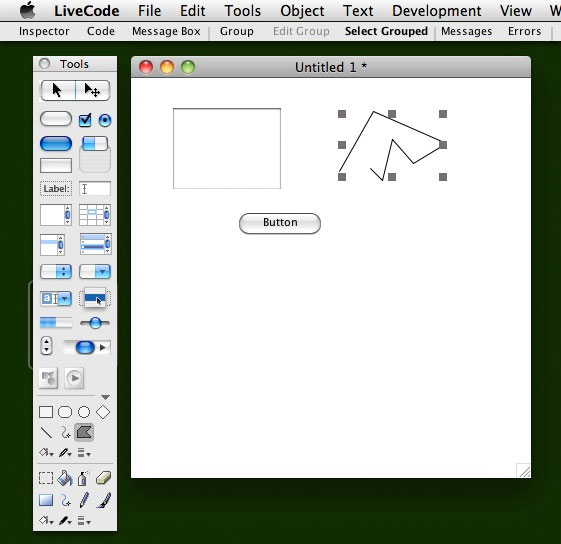Select the text entry field tool
The image size is (561, 544).
tap(95, 189)
